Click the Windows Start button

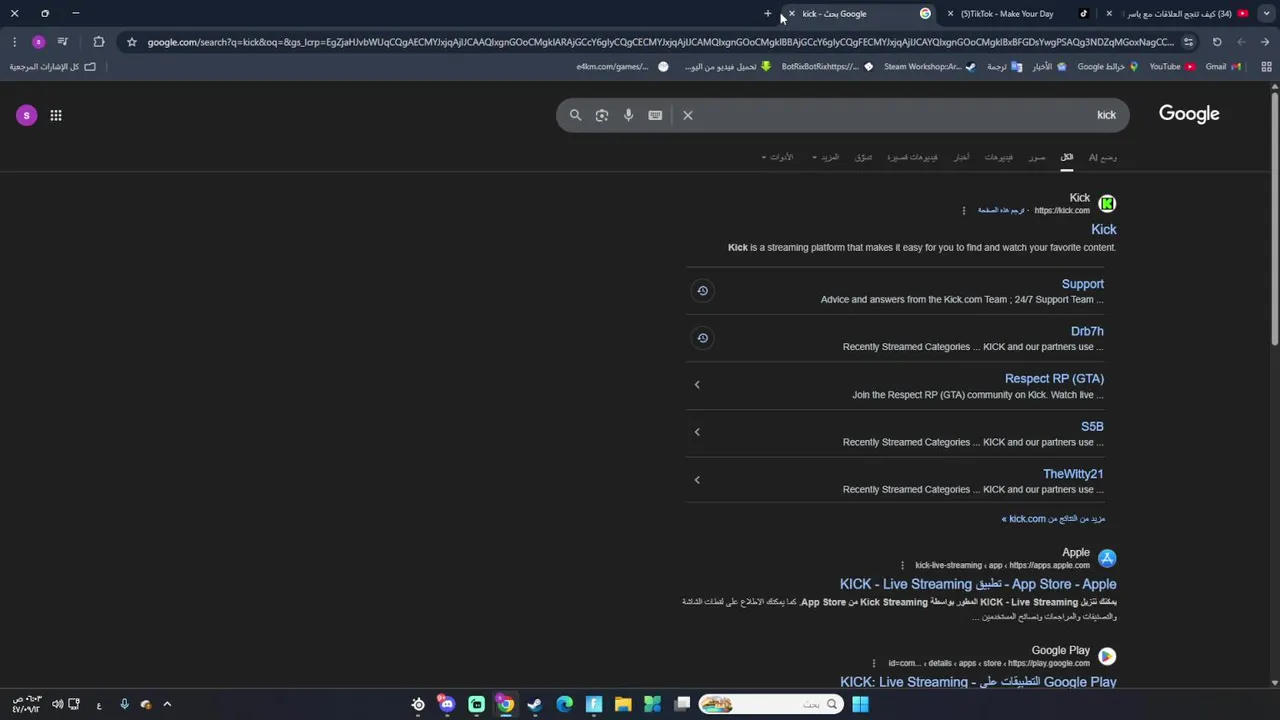860,705
